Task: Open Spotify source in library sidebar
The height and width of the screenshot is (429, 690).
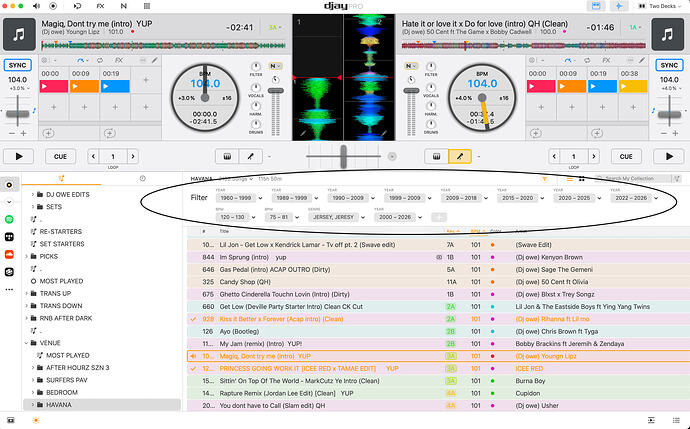Action: [9, 219]
